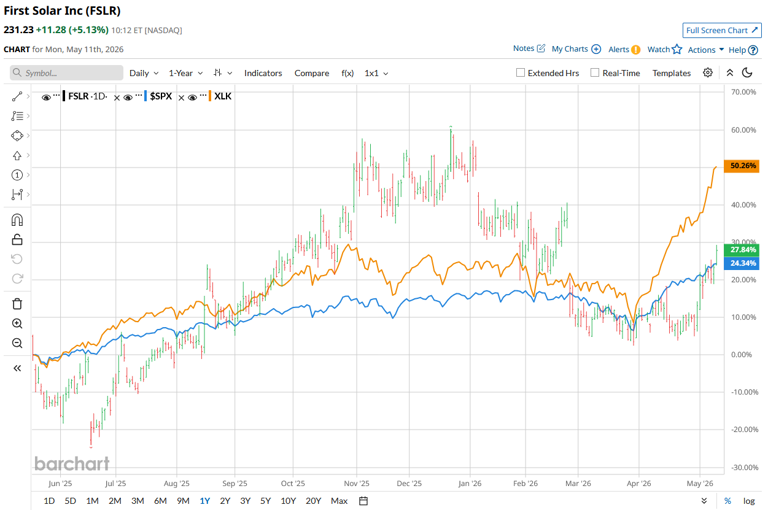Open the Compare menu
The image size is (768, 510).
(x=312, y=73)
